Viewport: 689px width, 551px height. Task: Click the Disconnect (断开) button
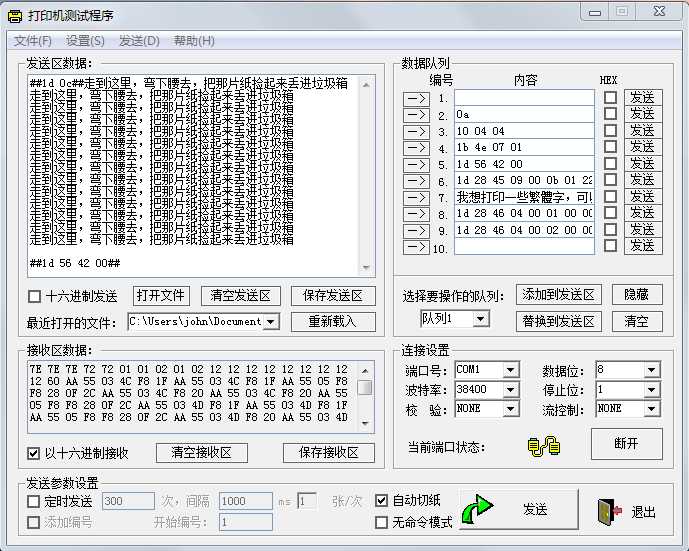(x=626, y=443)
